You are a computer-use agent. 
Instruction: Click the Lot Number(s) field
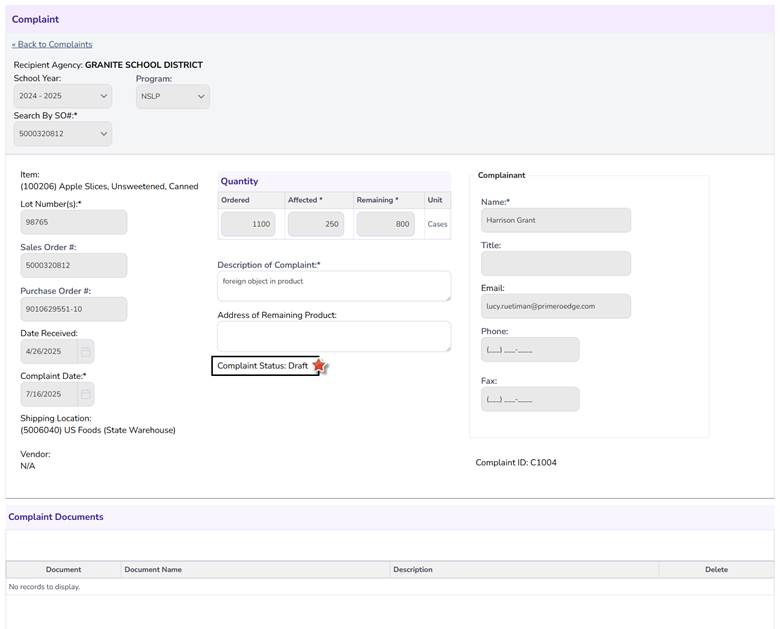74,222
